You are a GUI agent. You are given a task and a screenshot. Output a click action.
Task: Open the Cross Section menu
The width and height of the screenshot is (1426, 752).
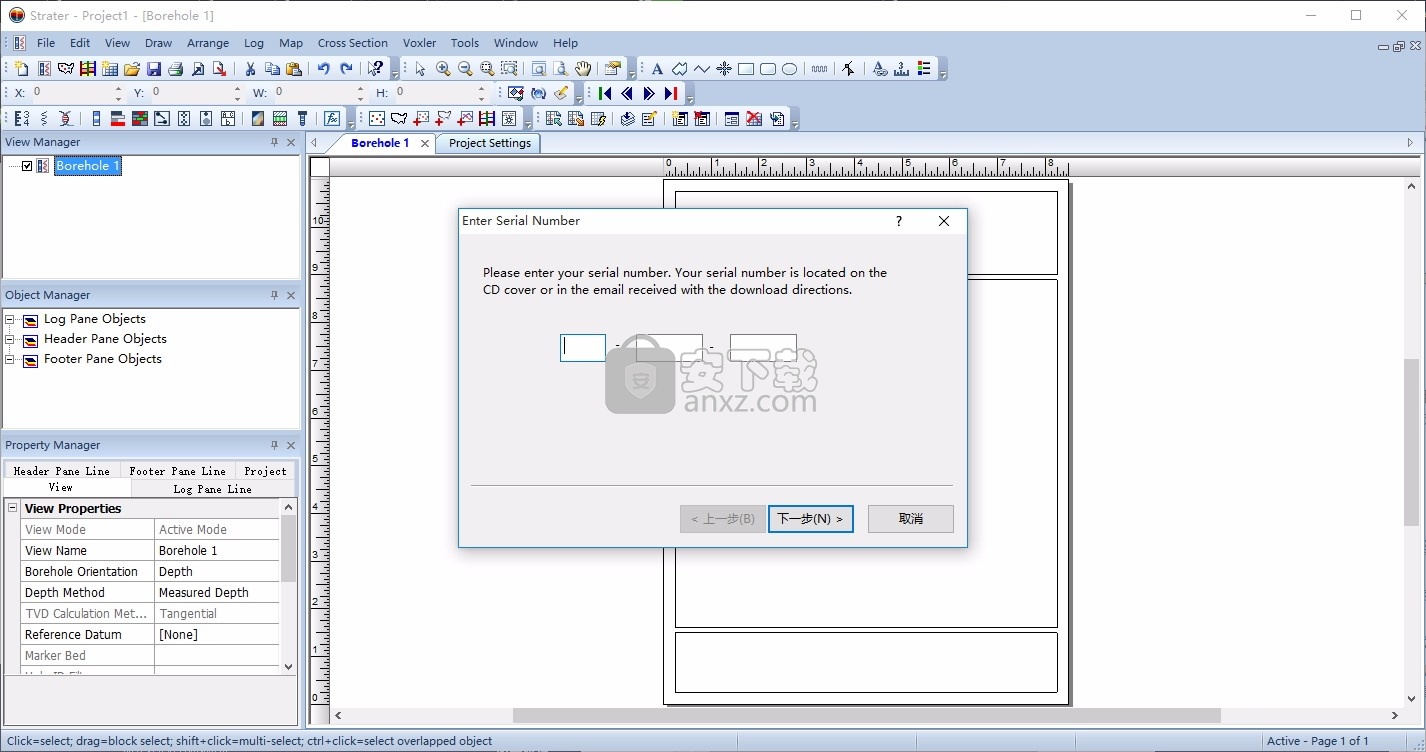coord(353,43)
